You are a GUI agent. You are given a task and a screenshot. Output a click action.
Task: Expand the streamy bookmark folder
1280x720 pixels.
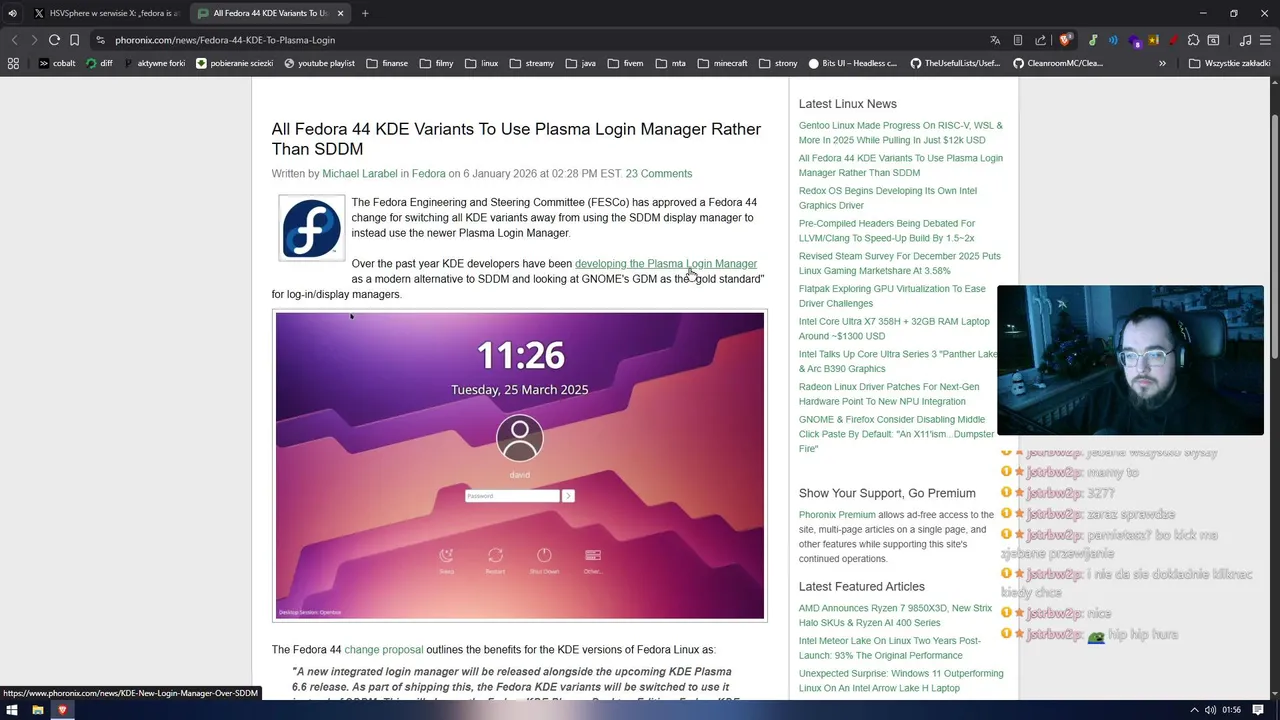click(532, 63)
